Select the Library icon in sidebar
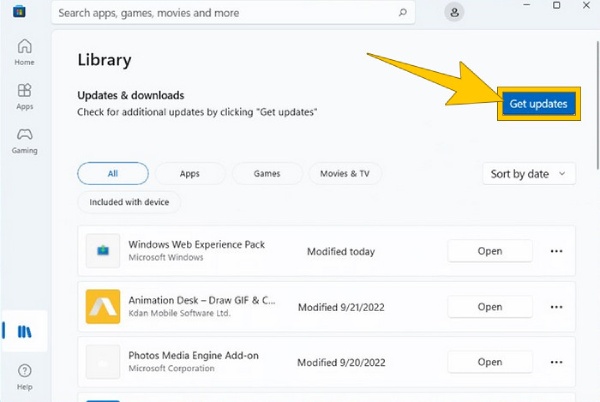Image resolution: width=600 pixels, height=402 pixels. coord(24,331)
